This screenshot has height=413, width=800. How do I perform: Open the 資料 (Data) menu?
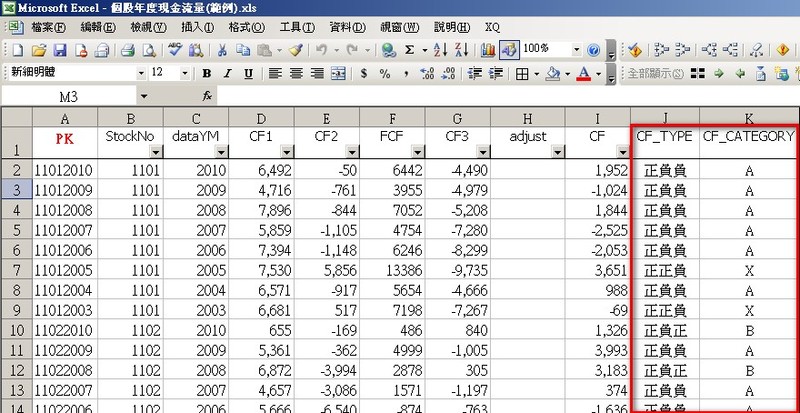[x=347, y=27]
